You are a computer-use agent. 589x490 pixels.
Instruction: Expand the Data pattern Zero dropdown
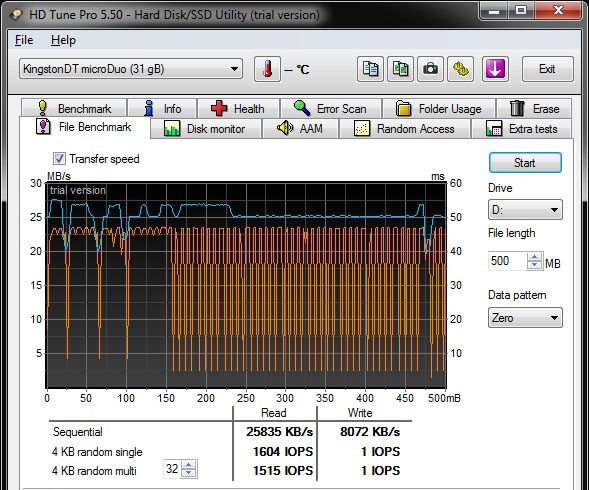(525, 318)
